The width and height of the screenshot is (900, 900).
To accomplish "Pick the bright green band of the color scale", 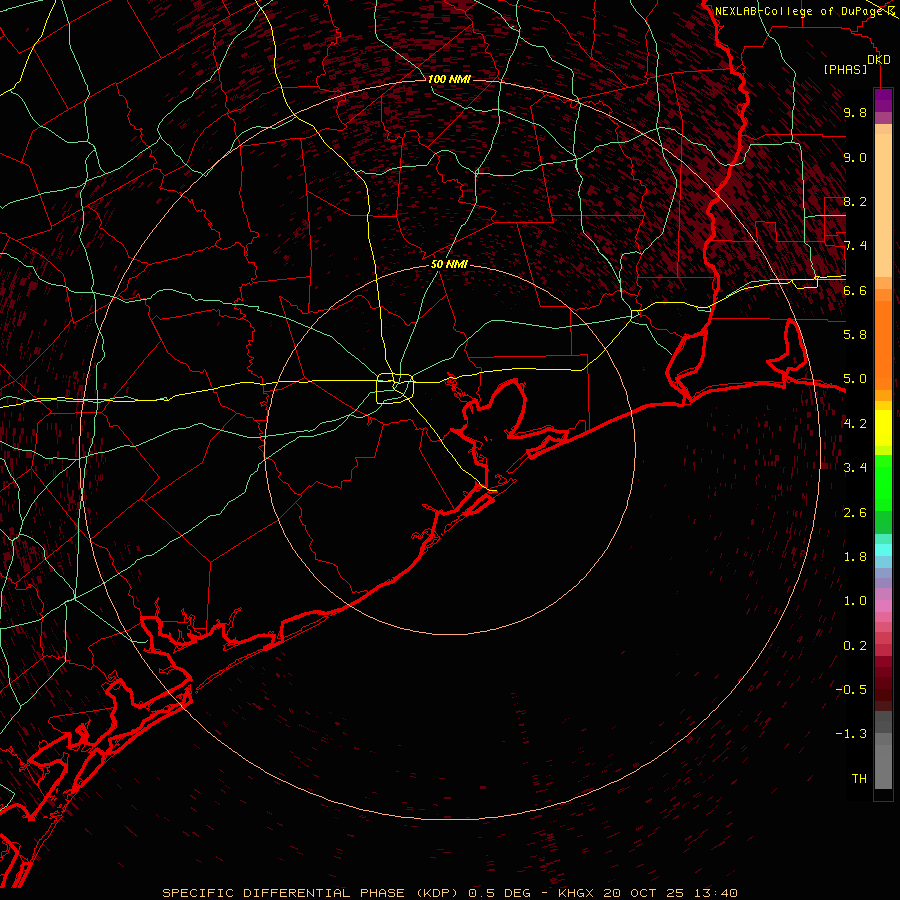I will click(883, 482).
